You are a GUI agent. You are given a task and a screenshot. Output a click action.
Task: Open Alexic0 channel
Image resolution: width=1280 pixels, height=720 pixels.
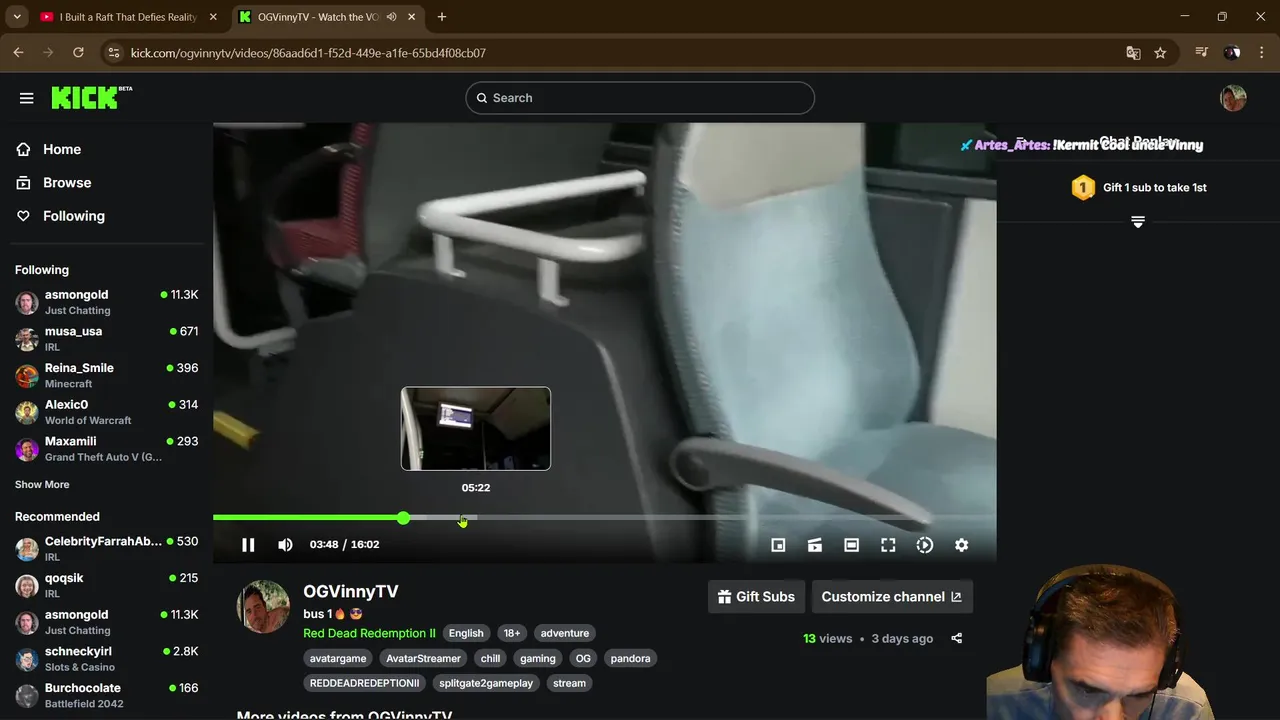tap(106, 412)
